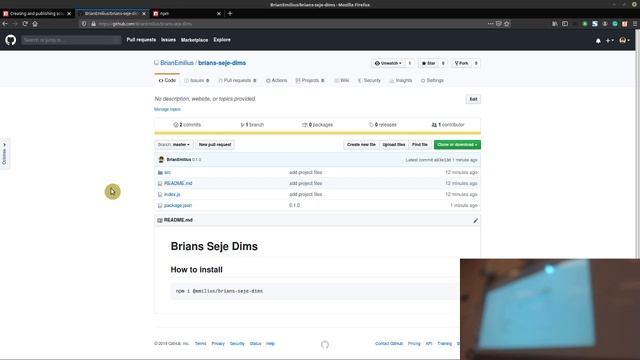
Task: Edit README with the pencil icon
Action: click(475, 220)
